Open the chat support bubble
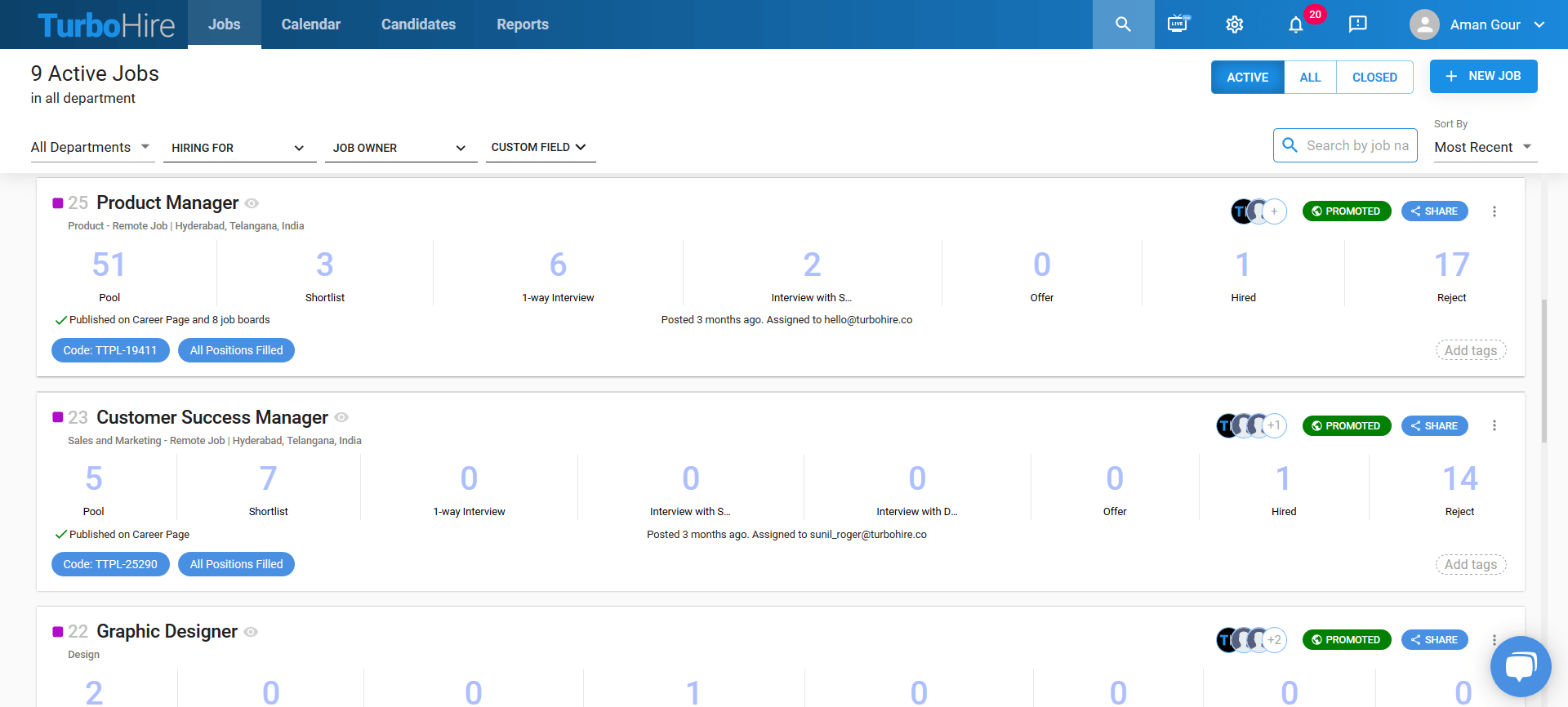The image size is (1568, 707). click(x=1521, y=666)
